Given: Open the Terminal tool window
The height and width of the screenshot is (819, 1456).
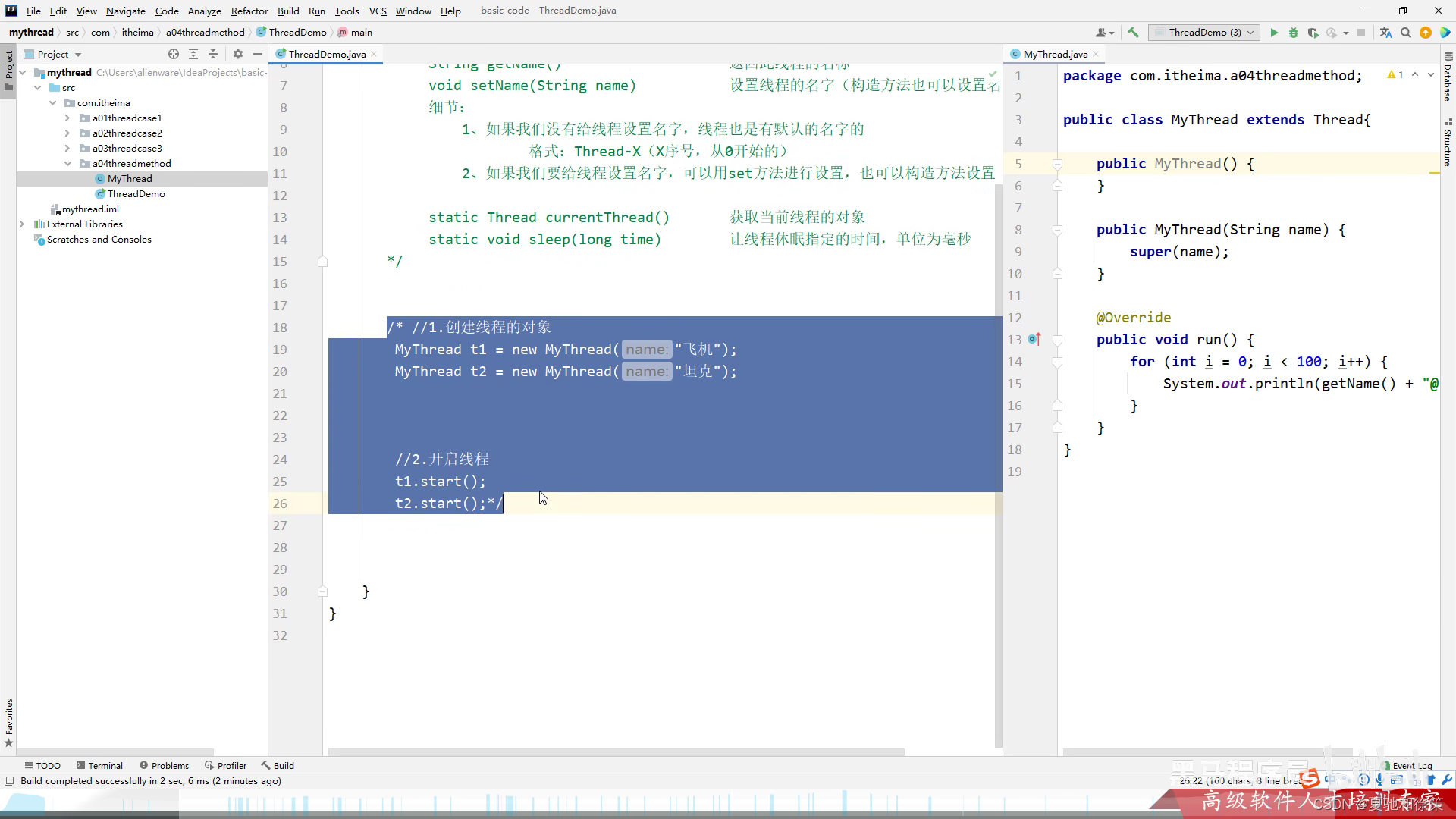Looking at the screenshot, I should (99, 765).
